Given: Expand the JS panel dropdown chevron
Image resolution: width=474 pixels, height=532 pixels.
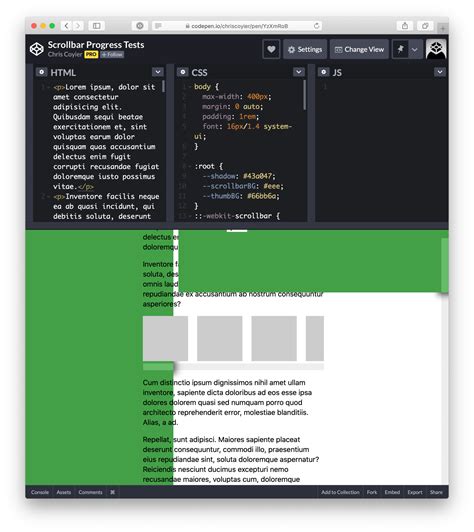Looking at the screenshot, I should (x=440, y=72).
